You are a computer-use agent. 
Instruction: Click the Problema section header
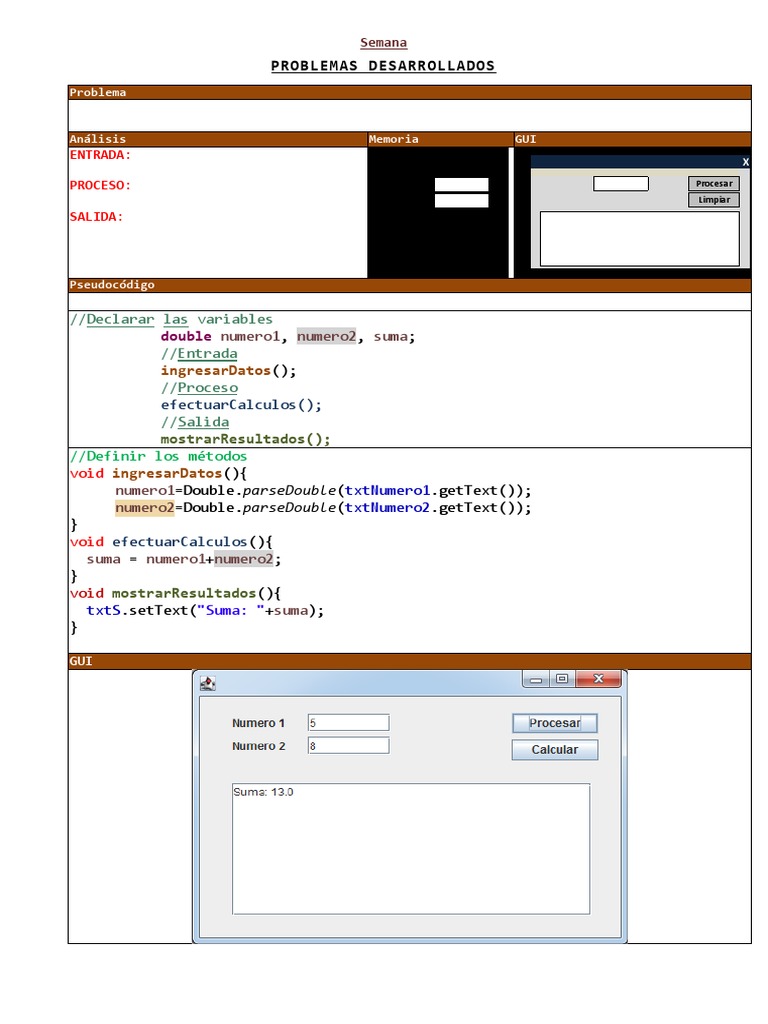tap(409, 92)
